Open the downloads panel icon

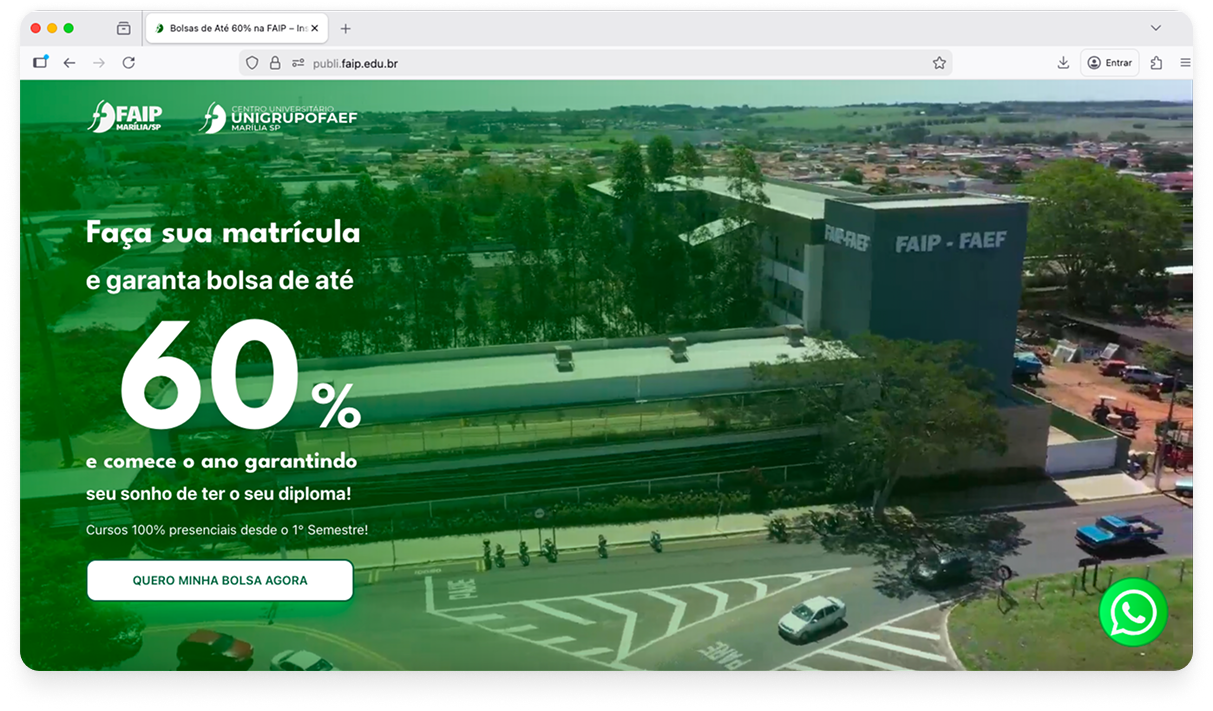click(x=1063, y=63)
